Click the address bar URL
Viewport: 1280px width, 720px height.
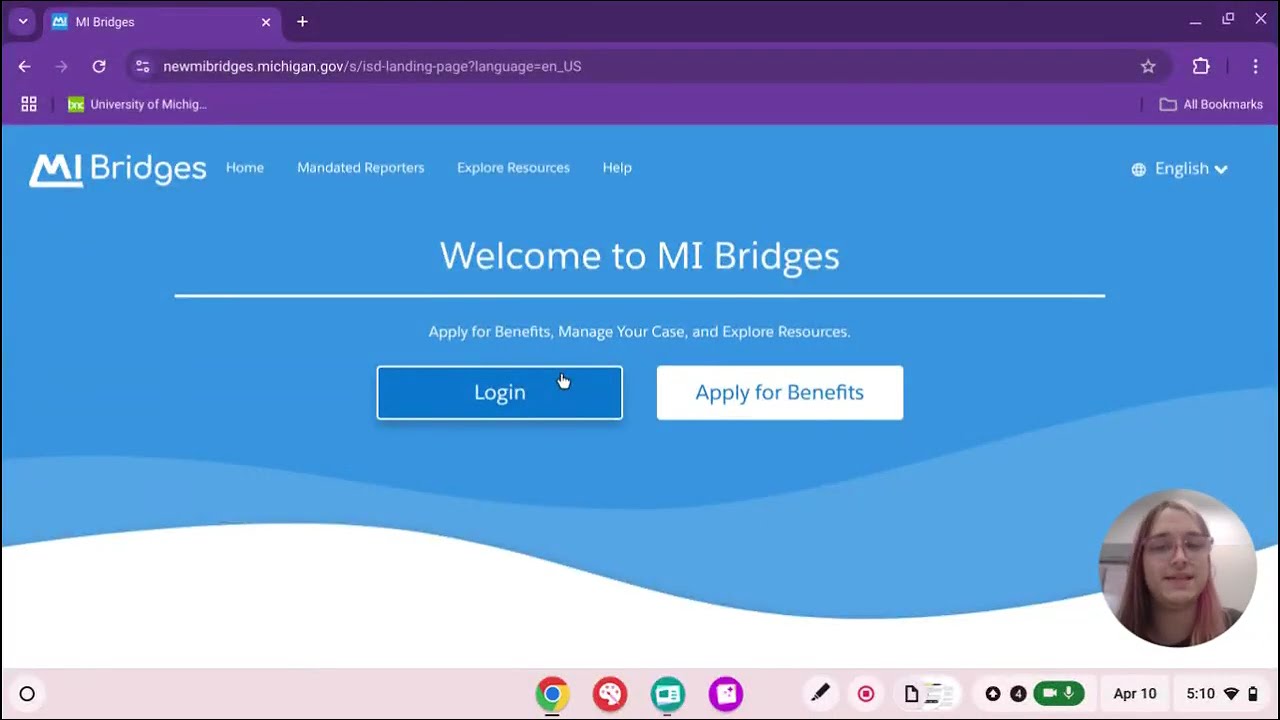(372, 66)
